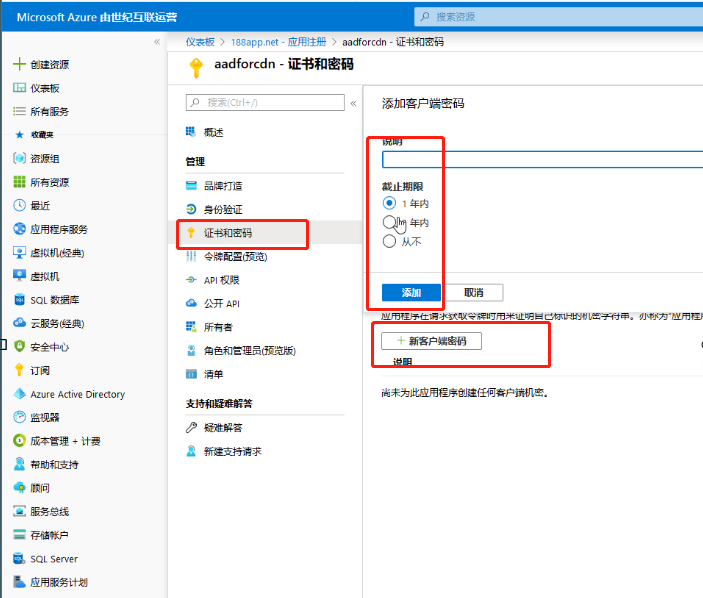The image size is (703, 598).
Task: Open the Dashboard icon in left sidebar
Action: point(19,88)
